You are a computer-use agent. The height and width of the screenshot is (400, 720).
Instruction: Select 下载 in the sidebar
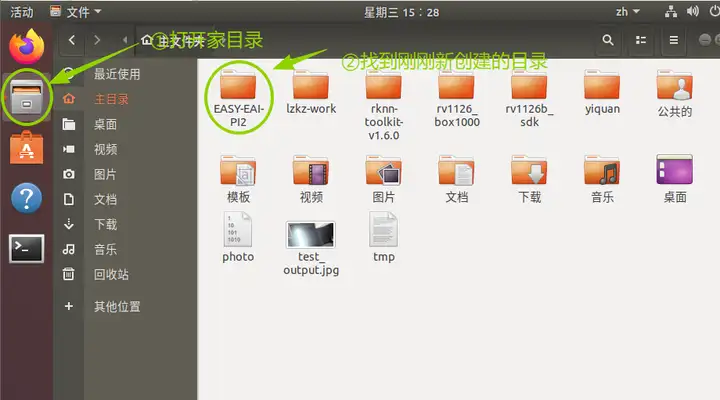pos(105,224)
